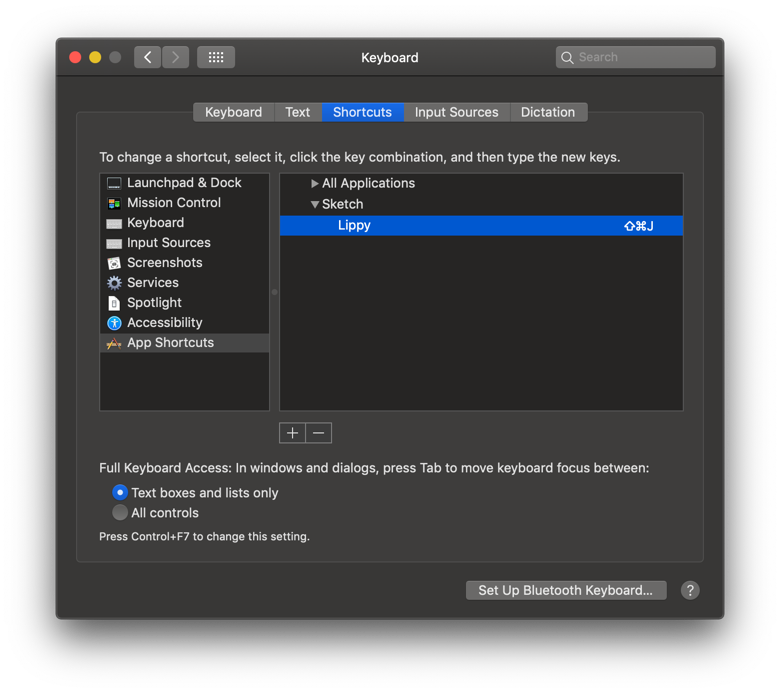
Task: Close the Keyboard window with red button
Action: pos(75,57)
